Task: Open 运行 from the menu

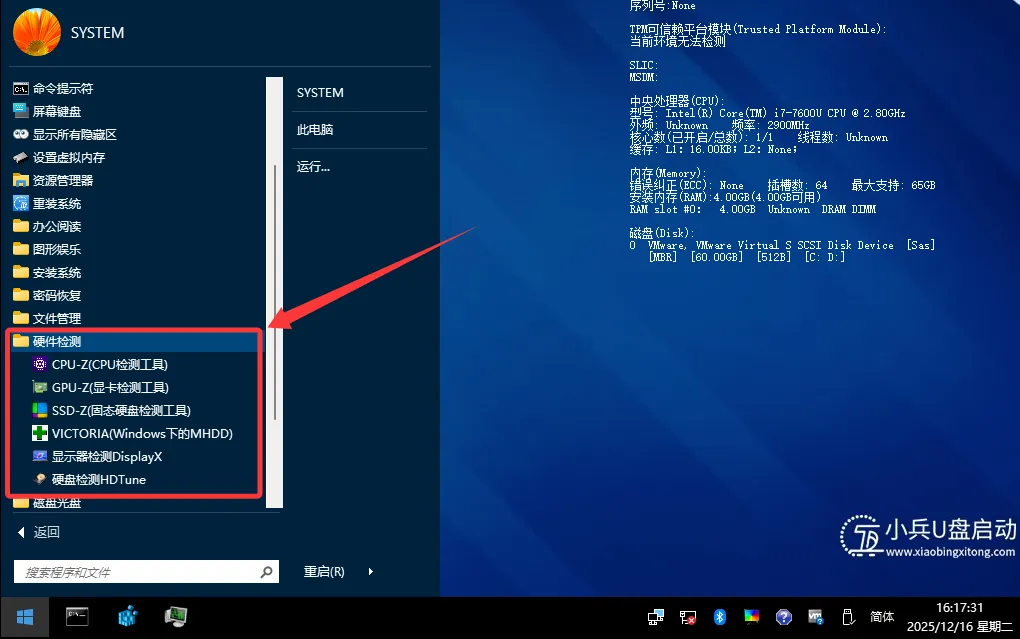Action: (x=312, y=166)
